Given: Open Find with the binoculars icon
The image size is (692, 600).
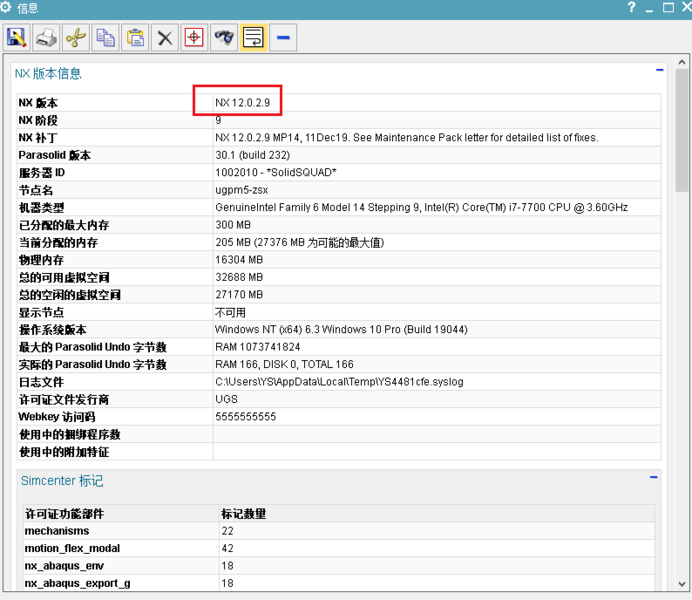Looking at the screenshot, I should [224, 38].
